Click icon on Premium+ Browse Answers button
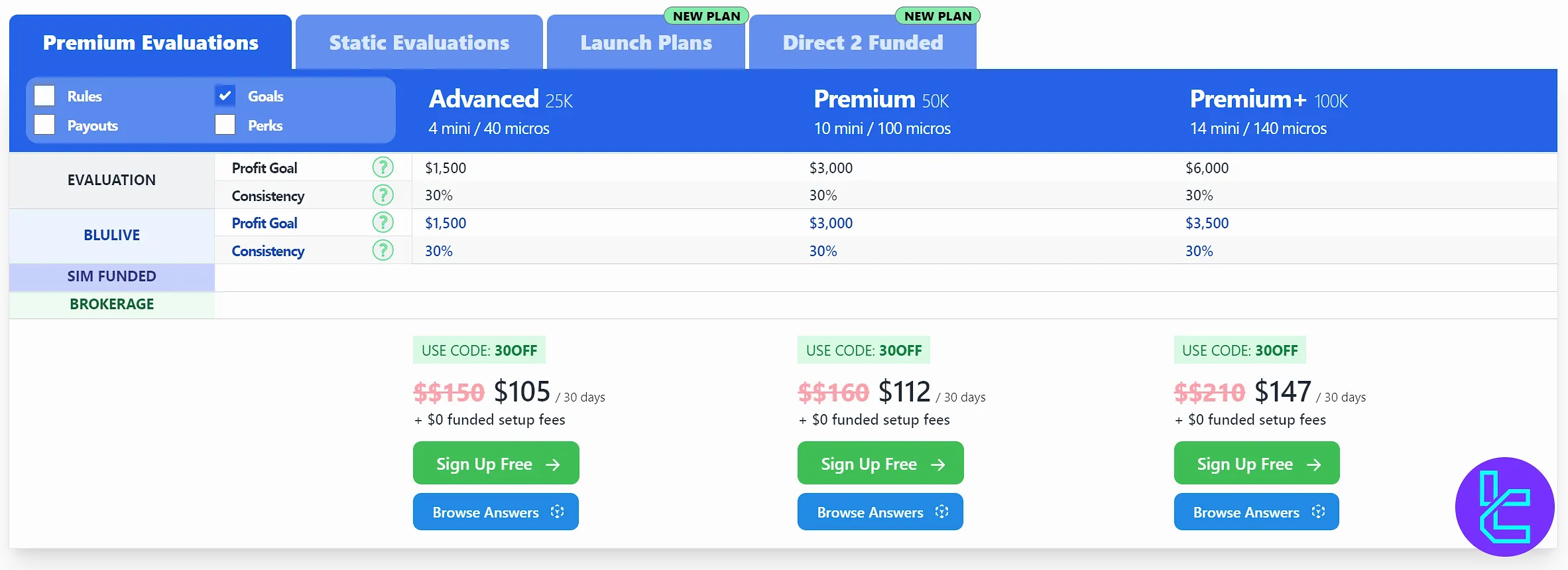 (1318, 512)
